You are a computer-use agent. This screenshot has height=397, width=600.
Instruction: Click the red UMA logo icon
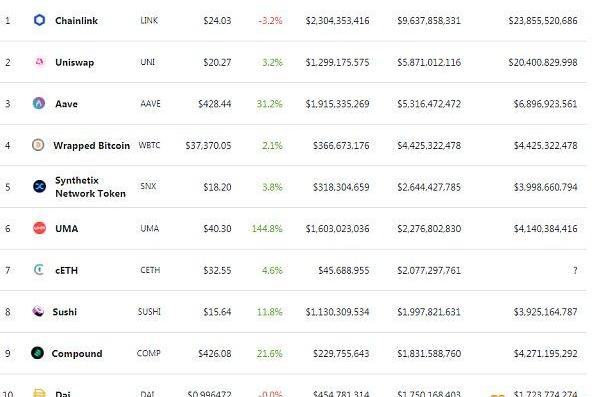pos(39,228)
